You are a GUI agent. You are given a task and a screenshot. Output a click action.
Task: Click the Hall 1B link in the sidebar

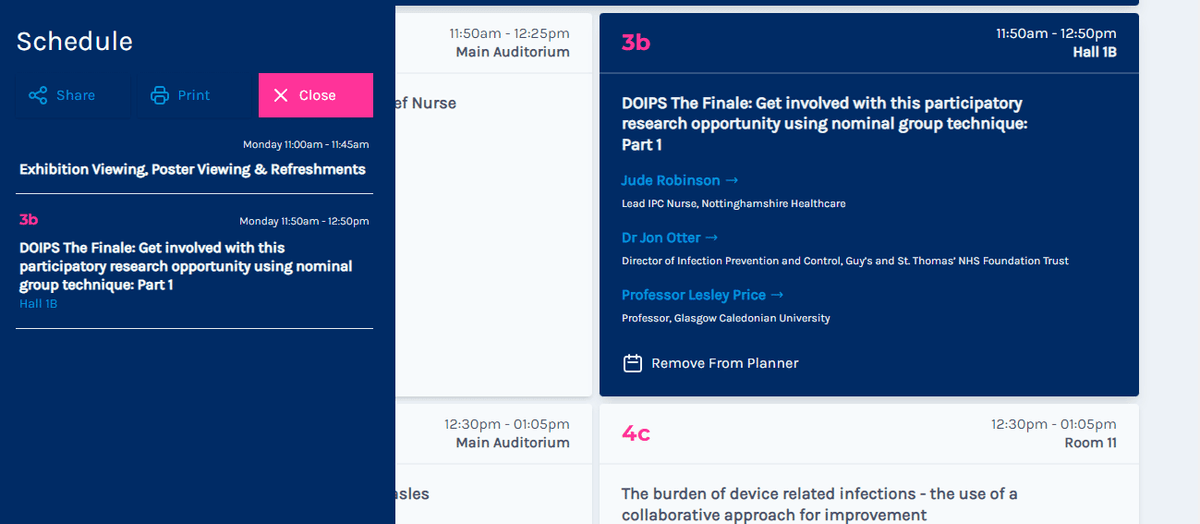pyautogui.click(x=38, y=303)
